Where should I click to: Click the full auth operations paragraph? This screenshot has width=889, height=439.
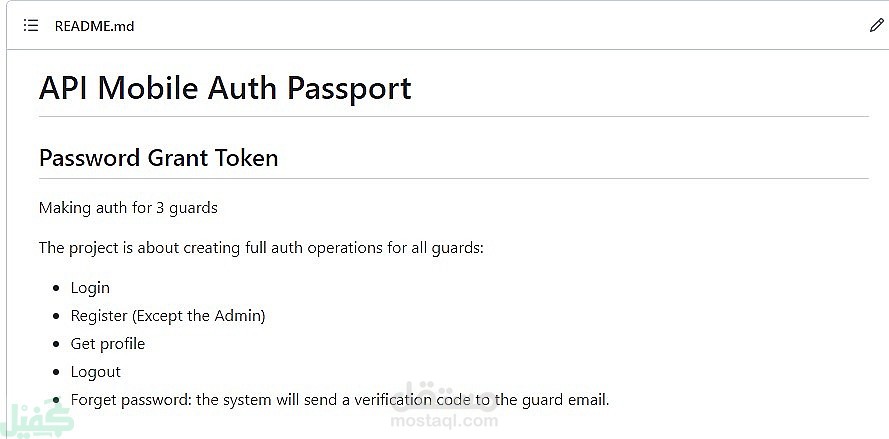coord(261,248)
